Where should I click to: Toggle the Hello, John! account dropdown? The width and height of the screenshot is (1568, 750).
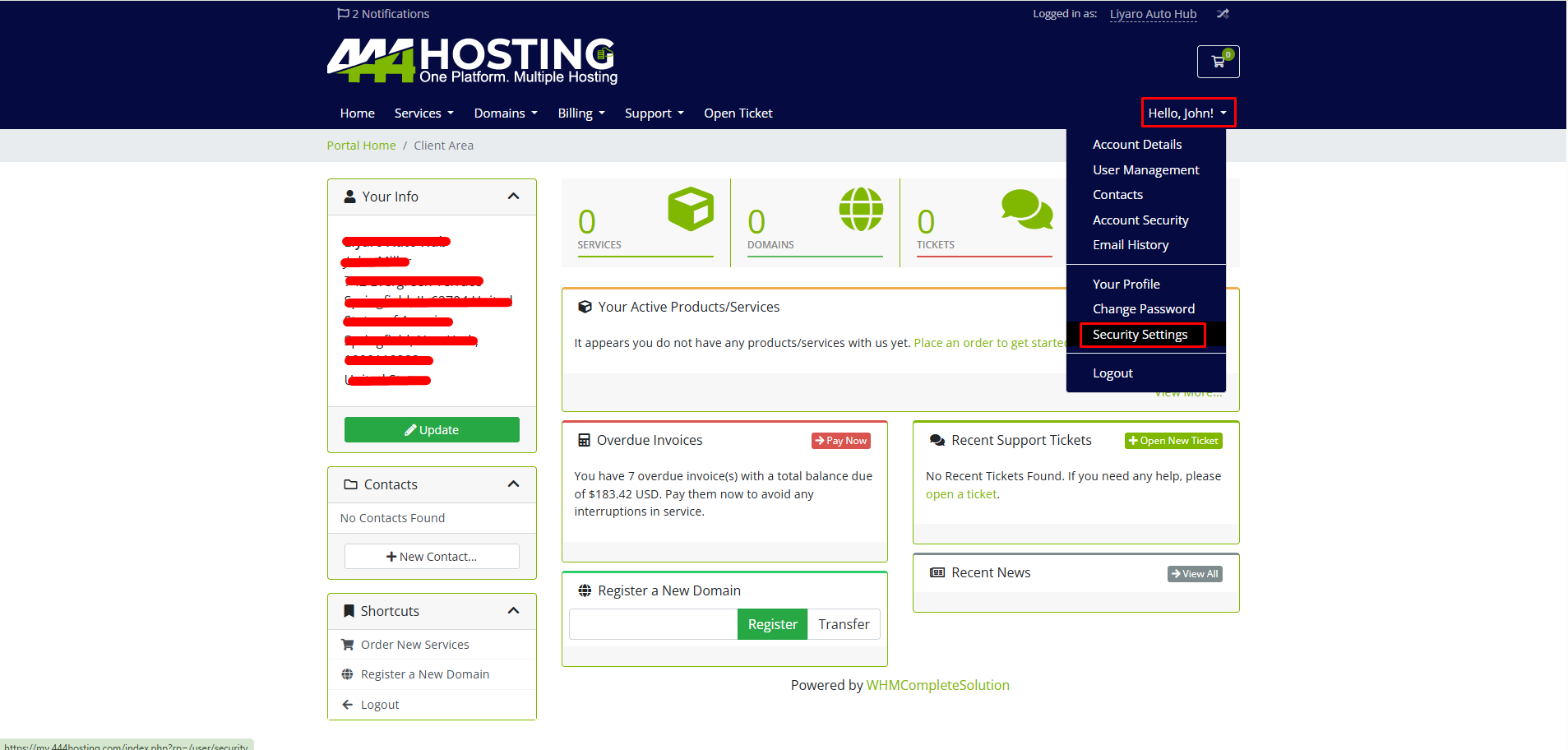click(1187, 113)
